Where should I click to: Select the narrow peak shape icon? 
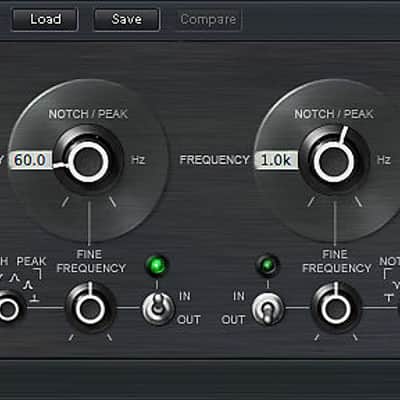click(28, 285)
